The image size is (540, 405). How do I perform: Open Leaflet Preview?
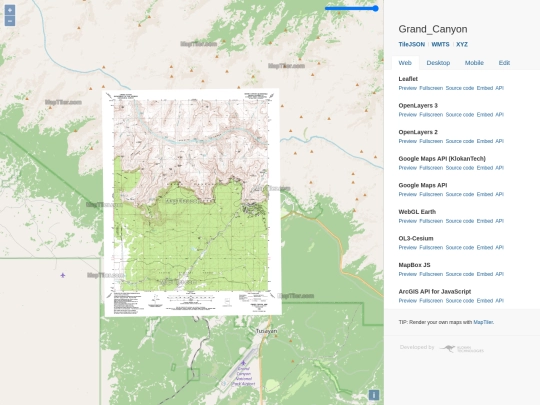tap(408, 88)
